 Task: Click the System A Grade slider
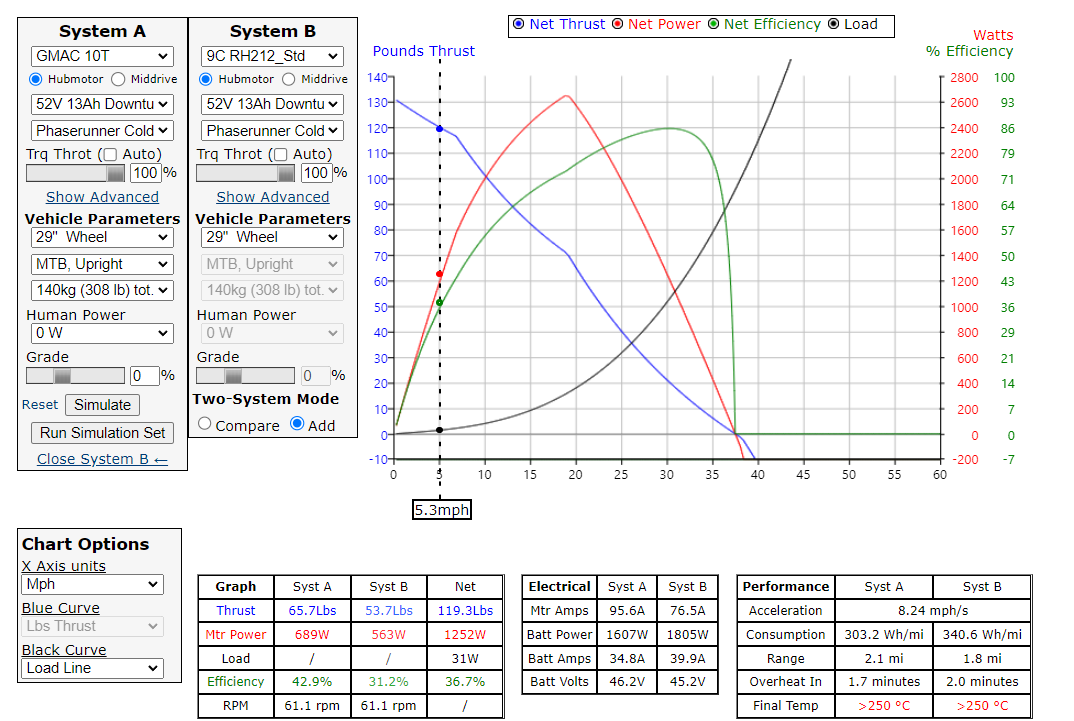(75, 376)
